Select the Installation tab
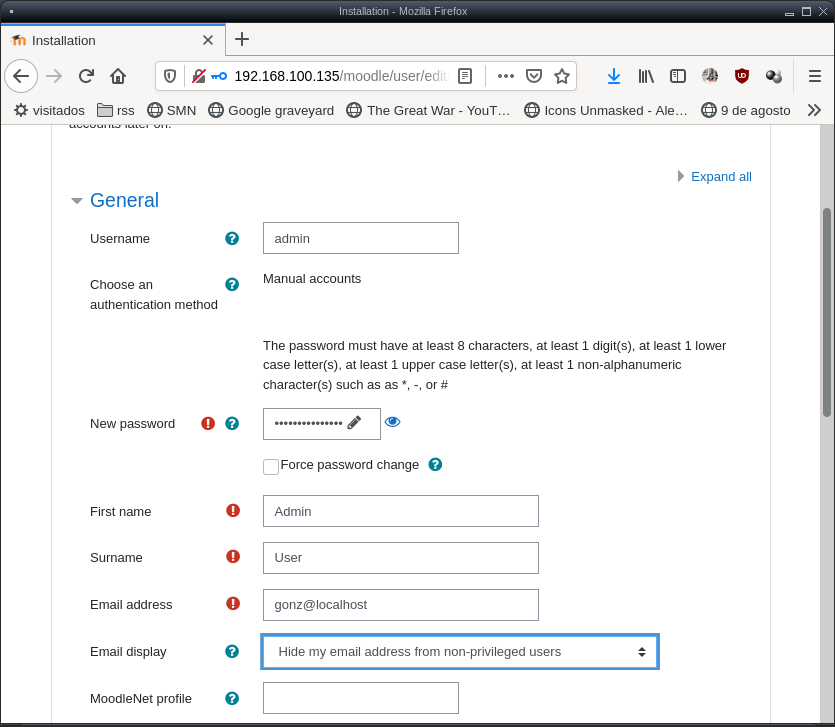This screenshot has height=727, width=835. pos(113,40)
